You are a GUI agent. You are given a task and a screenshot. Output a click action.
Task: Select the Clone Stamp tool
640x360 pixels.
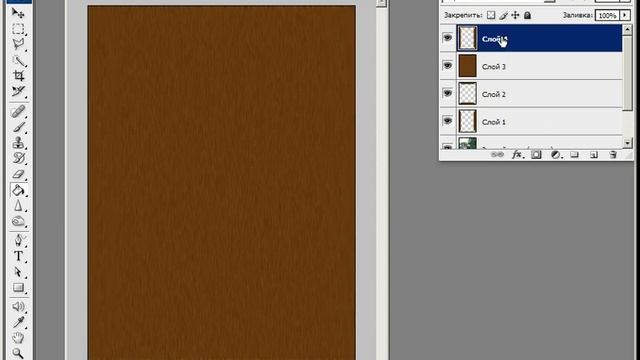pyautogui.click(x=18, y=142)
